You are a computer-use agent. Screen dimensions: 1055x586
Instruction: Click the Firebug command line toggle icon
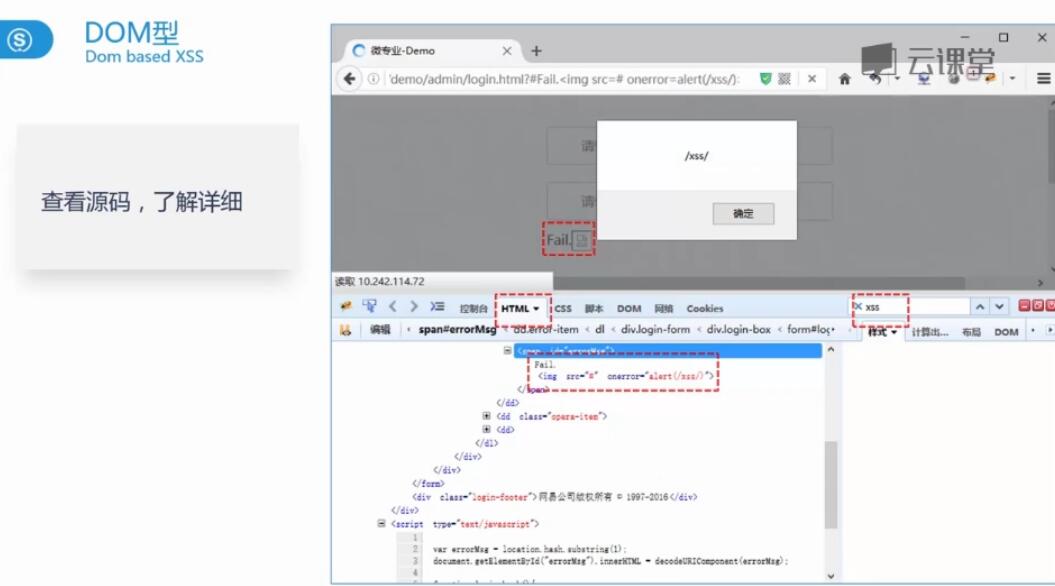click(x=437, y=307)
